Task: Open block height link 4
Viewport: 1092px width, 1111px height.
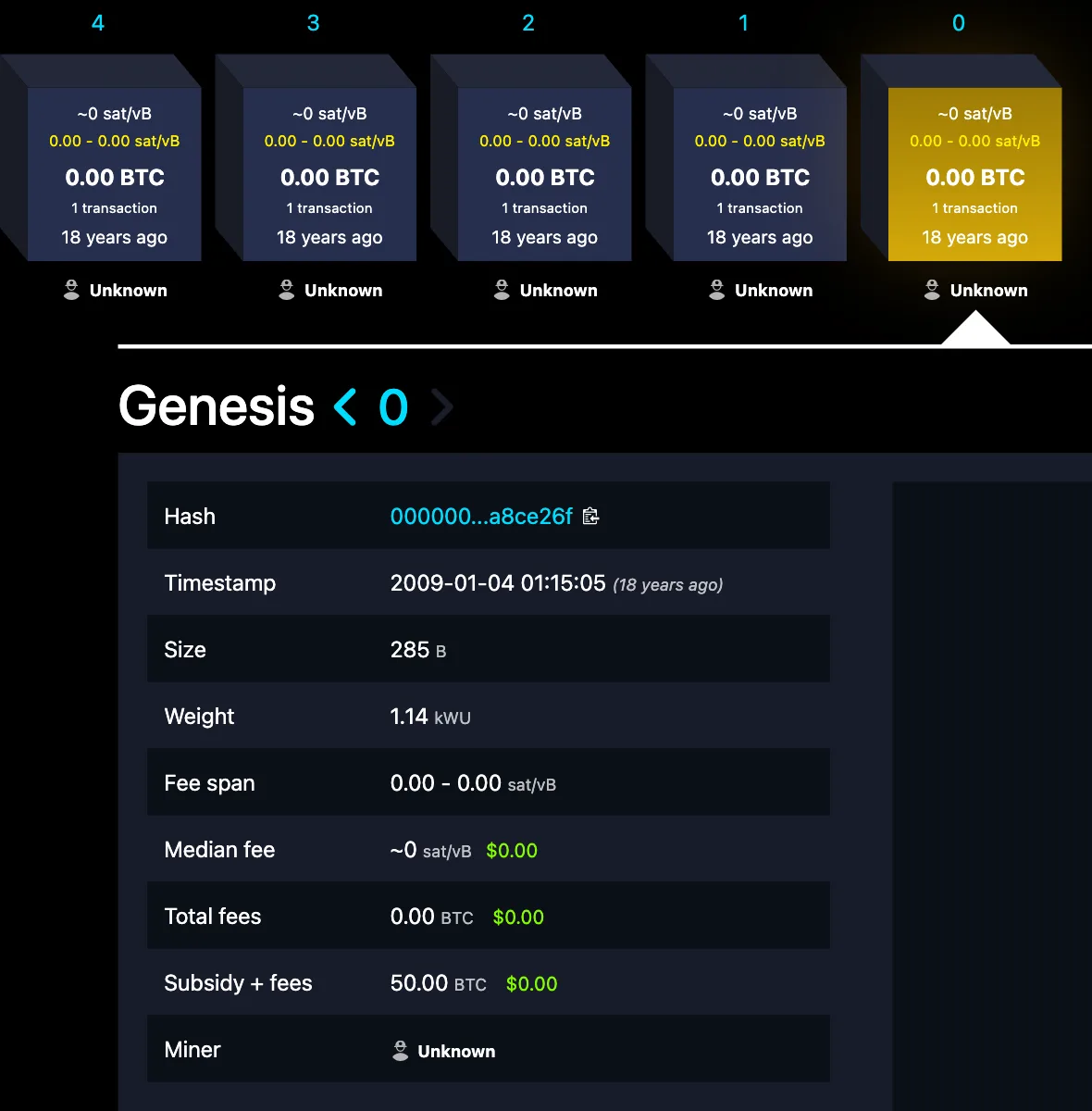Action: point(98,23)
